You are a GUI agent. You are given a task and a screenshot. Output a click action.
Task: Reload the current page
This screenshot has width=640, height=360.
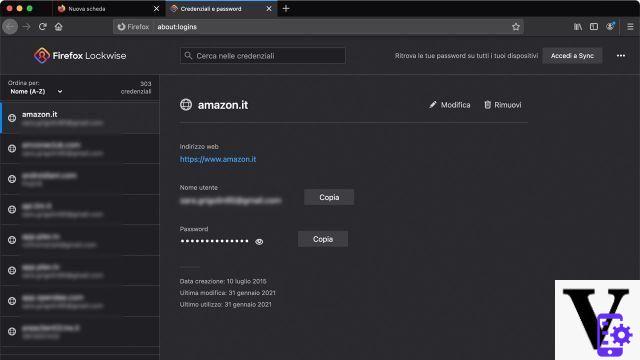(x=42, y=27)
